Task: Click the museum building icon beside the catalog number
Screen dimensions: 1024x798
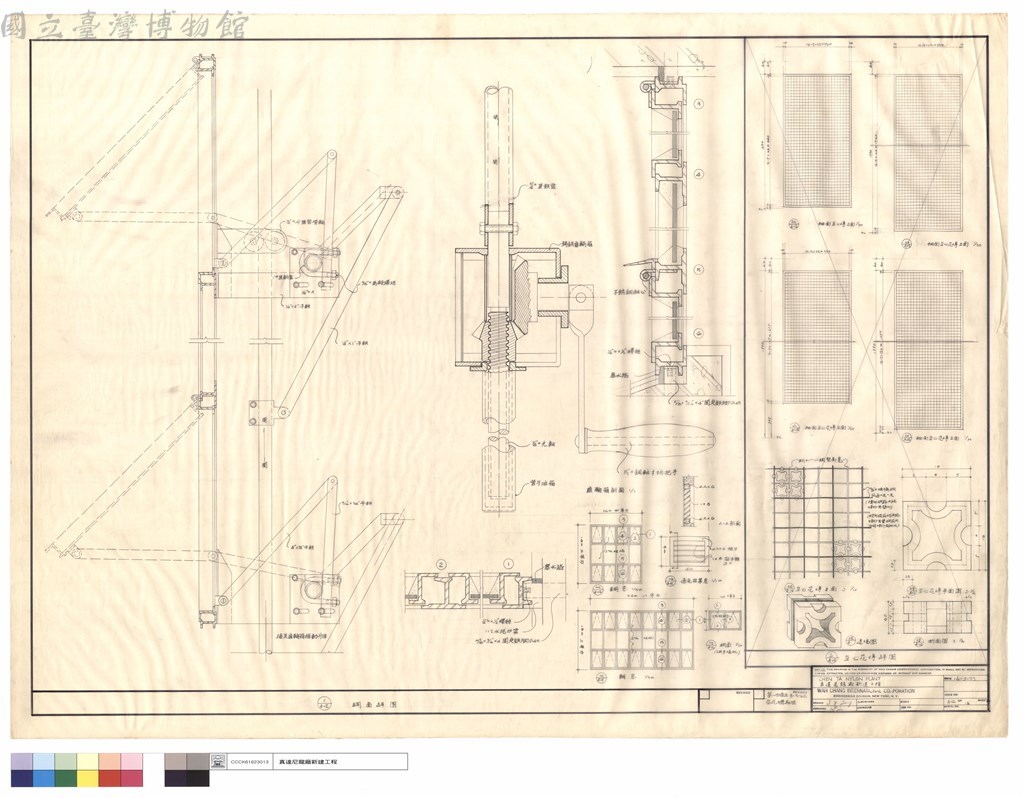Action: pyautogui.click(x=218, y=762)
